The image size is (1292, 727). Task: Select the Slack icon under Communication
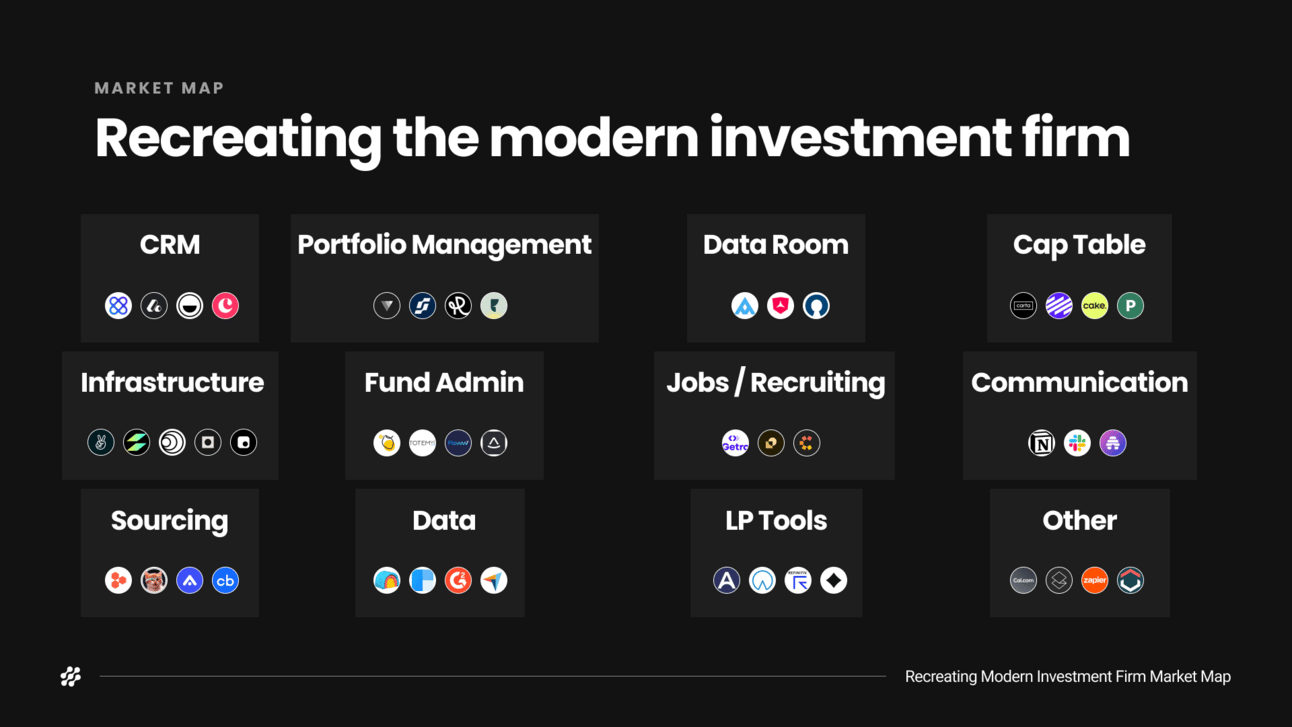point(1077,443)
